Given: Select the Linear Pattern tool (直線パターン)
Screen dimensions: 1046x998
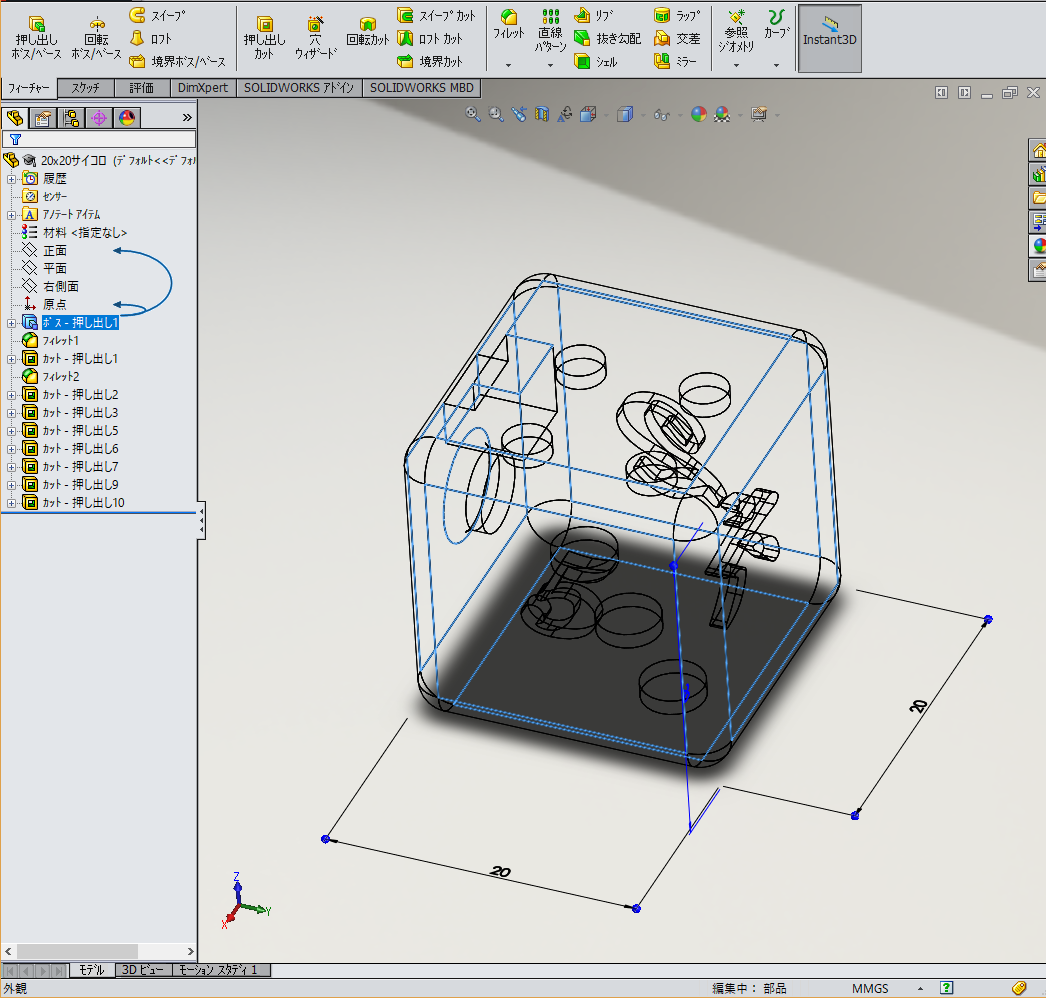Looking at the screenshot, I should tap(550, 30).
